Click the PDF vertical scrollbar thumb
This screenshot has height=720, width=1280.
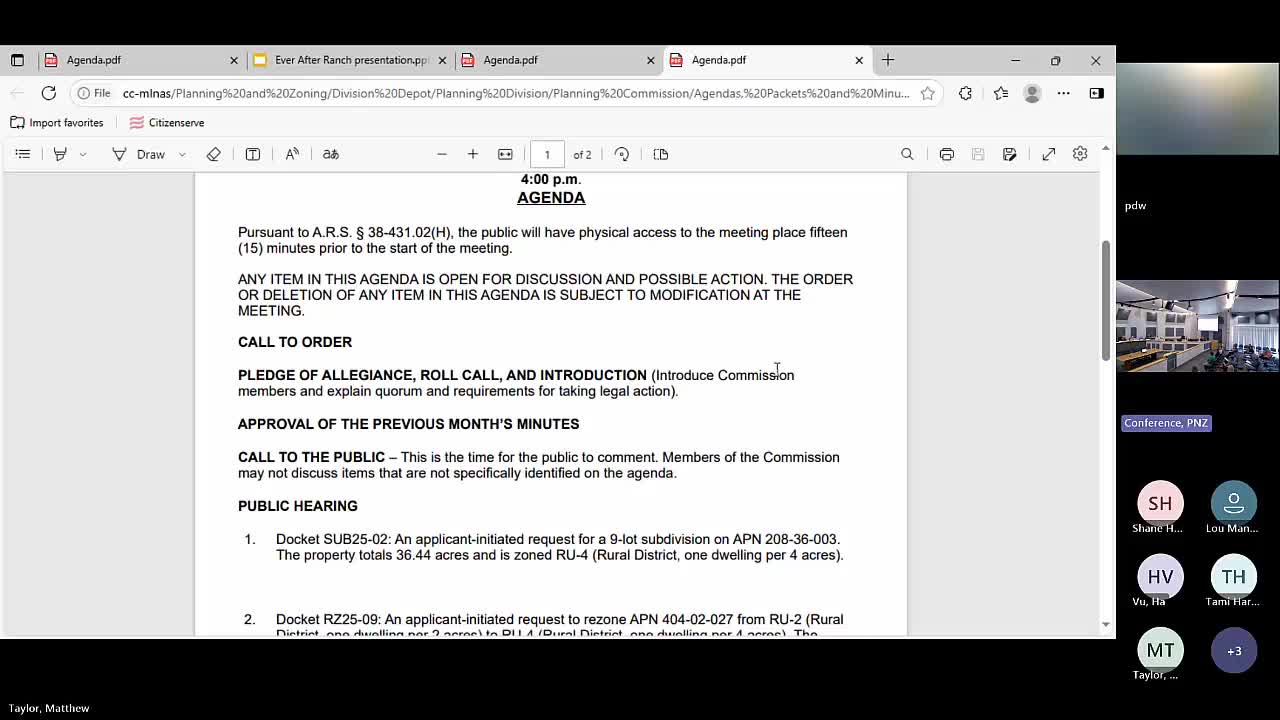tap(1105, 300)
